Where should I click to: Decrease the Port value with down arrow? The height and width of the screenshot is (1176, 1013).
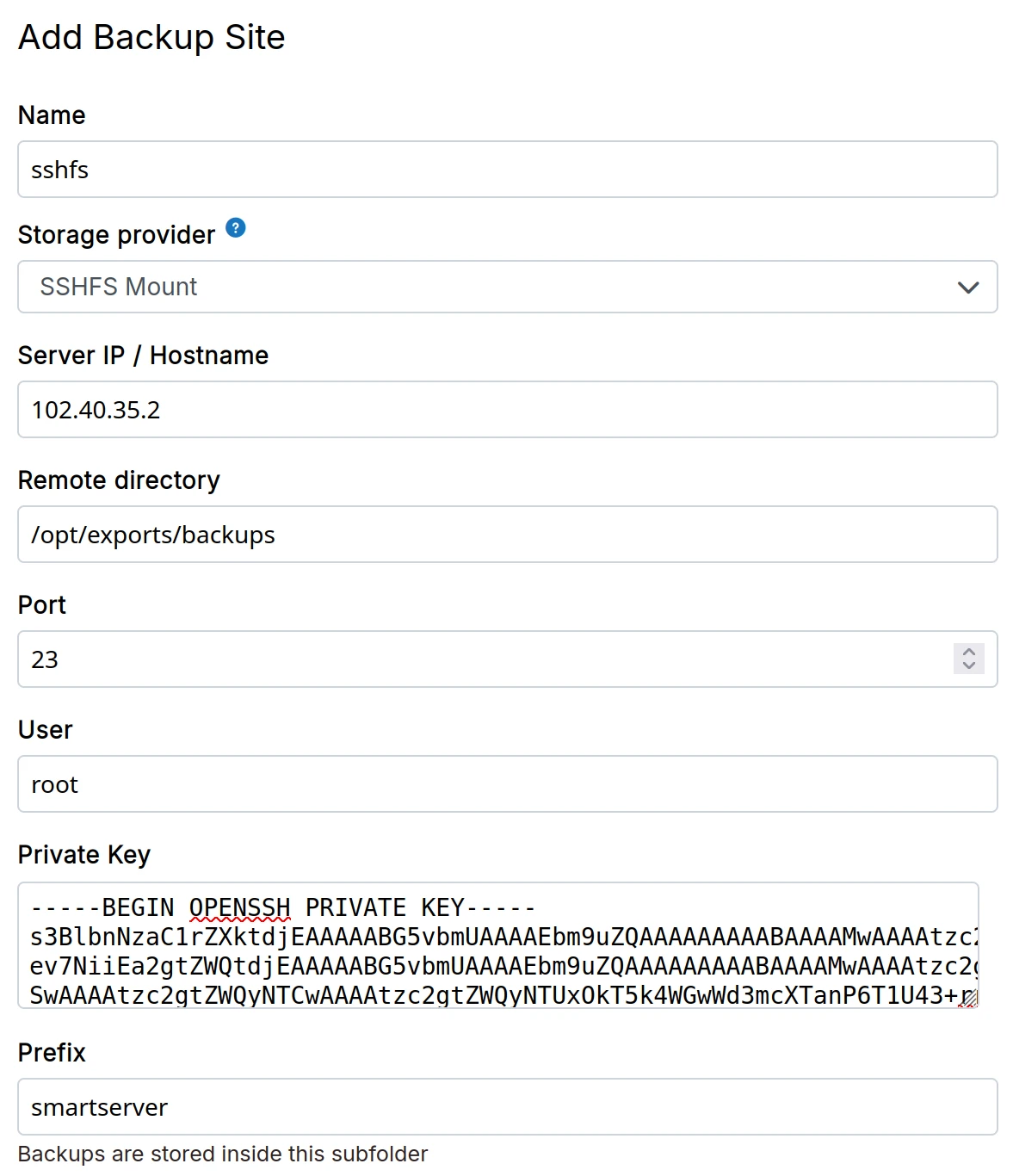point(969,665)
